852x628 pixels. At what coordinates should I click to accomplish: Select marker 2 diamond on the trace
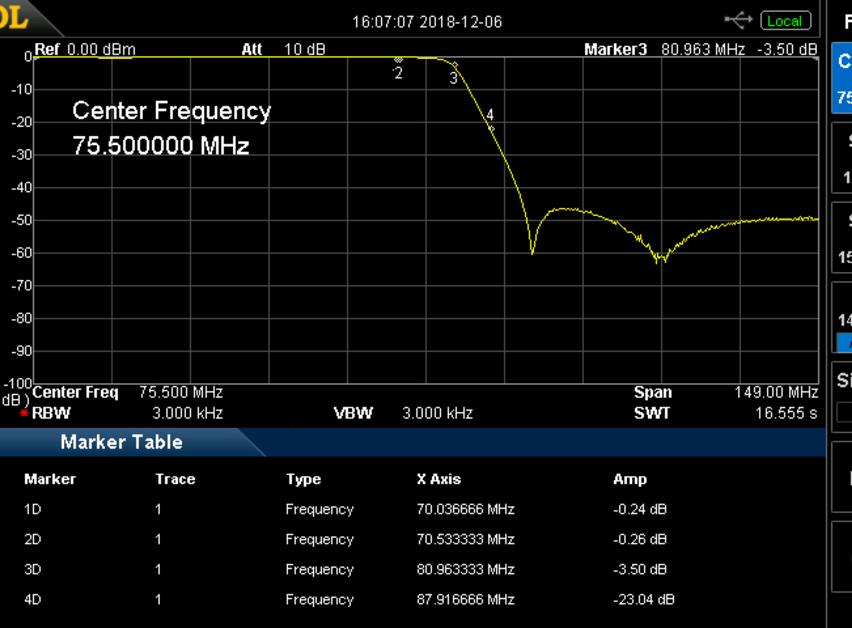click(x=398, y=61)
